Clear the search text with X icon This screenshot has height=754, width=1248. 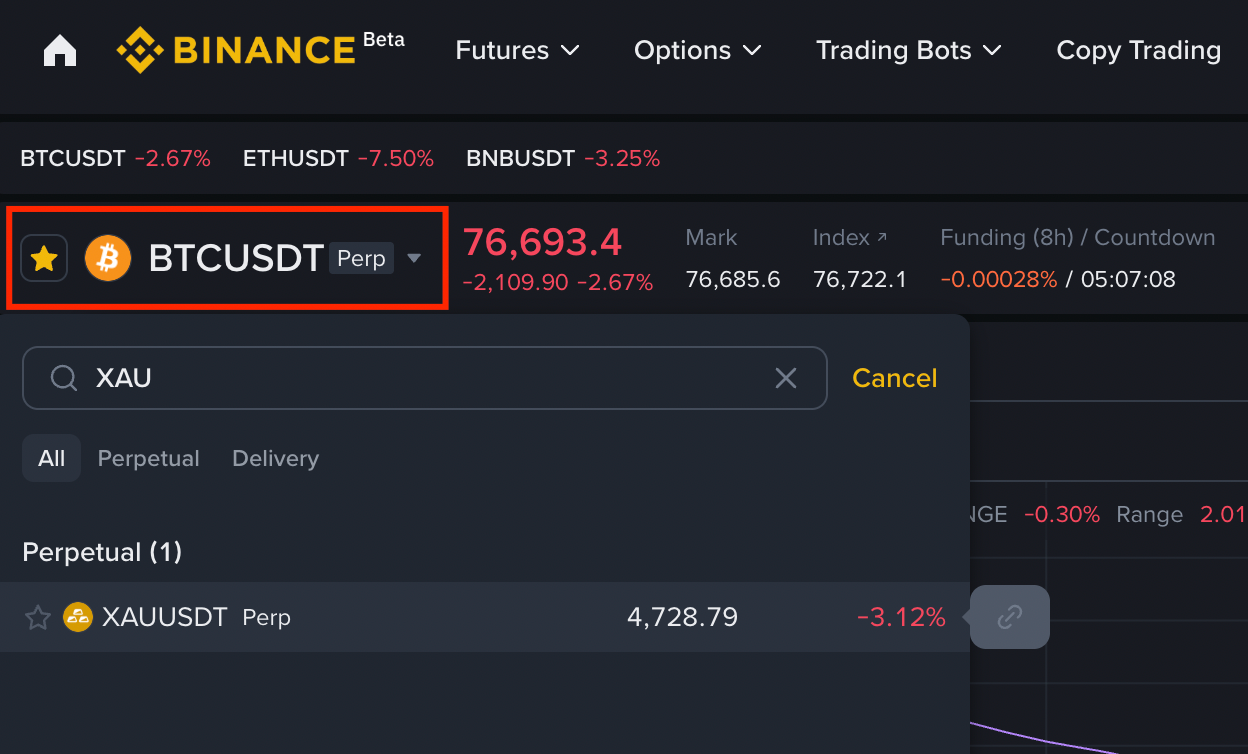(786, 378)
